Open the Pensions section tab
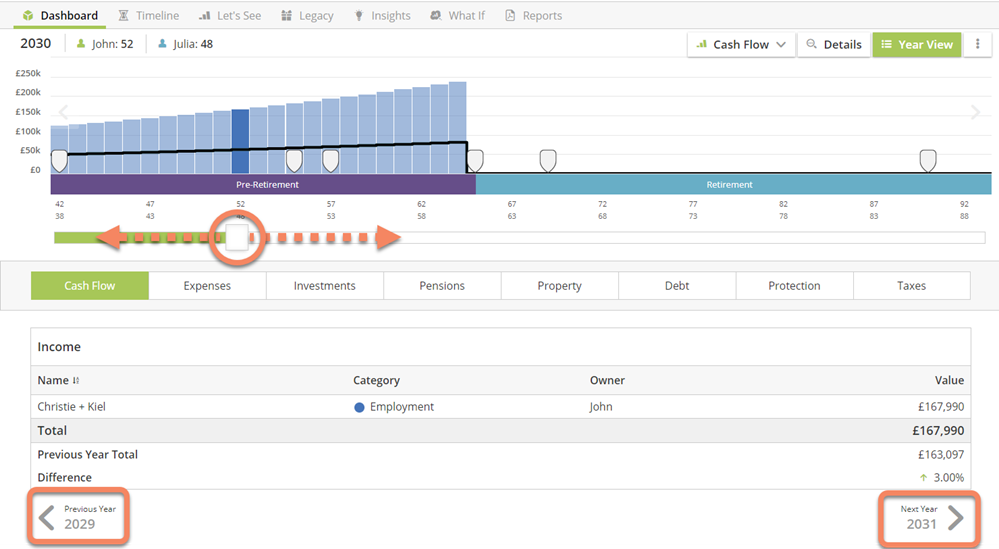The image size is (999, 549). [442, 286]
